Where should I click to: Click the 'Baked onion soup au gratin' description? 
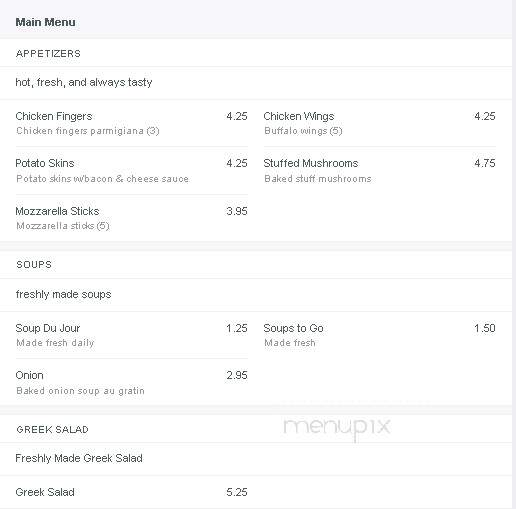click(80, 391)
